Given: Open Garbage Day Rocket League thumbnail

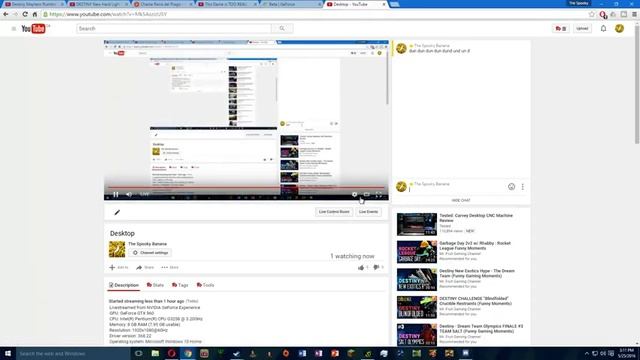Looking at the screenshot, I should click(417, 252).
